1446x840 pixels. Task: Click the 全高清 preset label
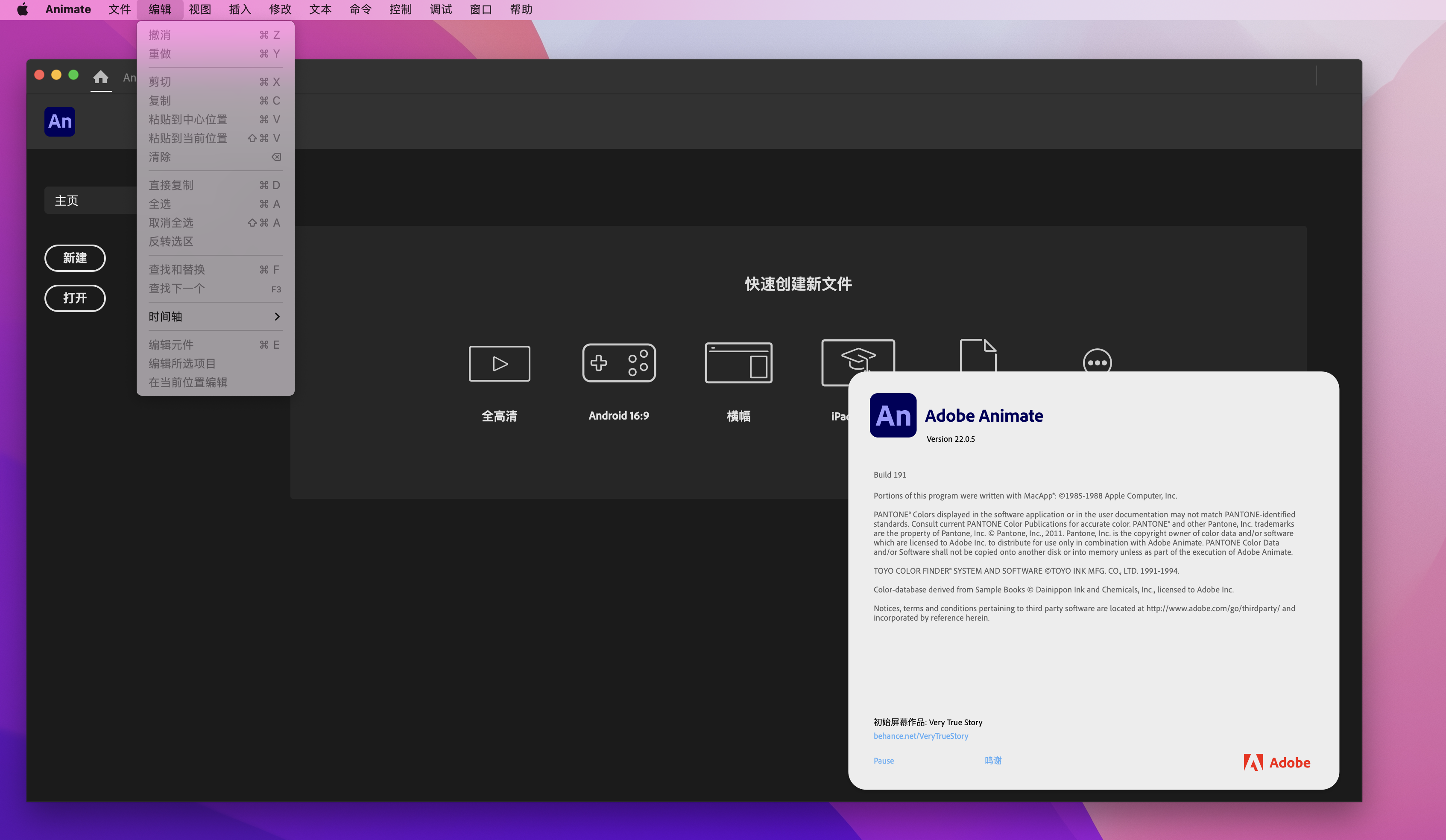(499, 416)
